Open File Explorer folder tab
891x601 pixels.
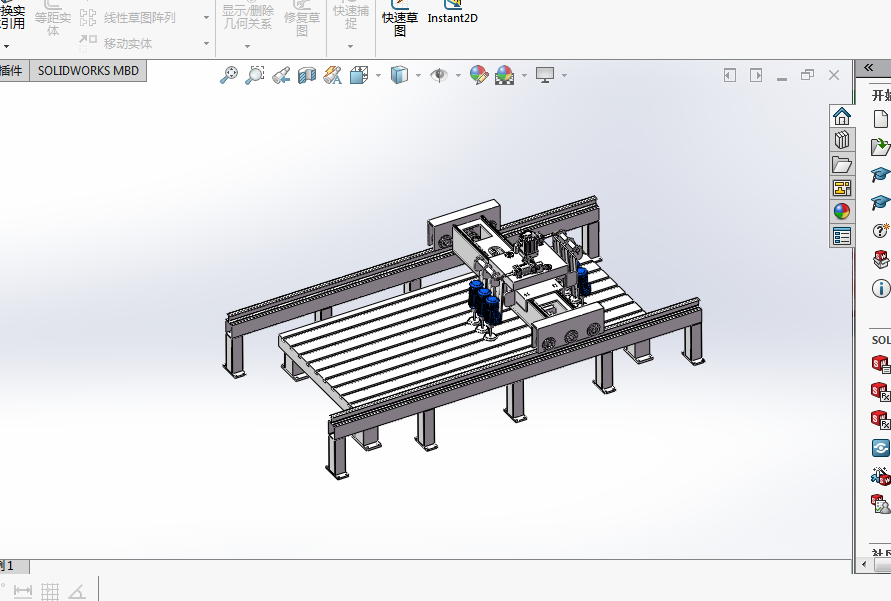(842, 164)
